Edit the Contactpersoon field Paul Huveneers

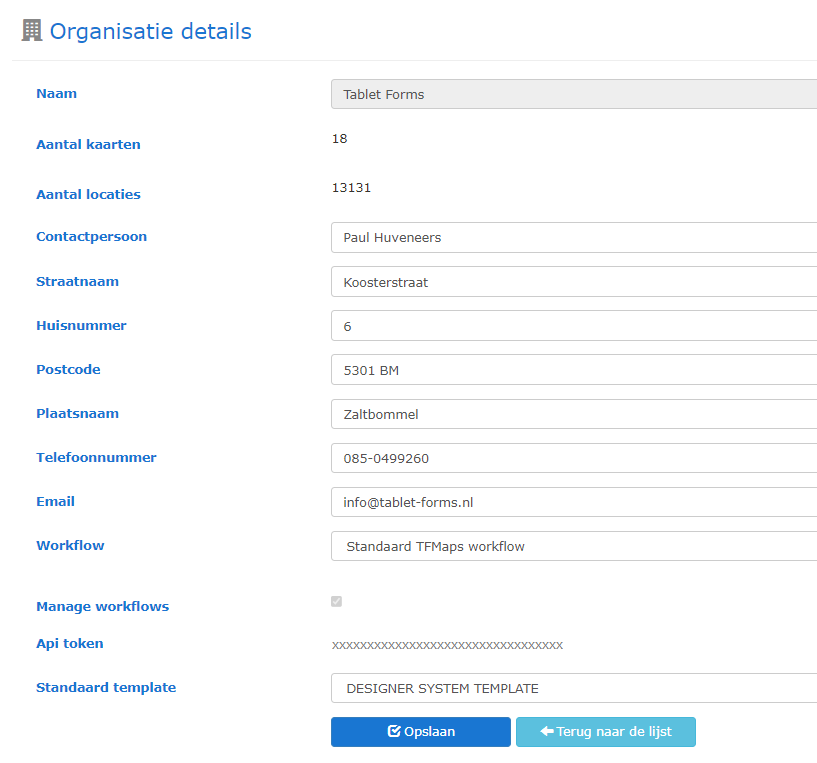point(574,238)
